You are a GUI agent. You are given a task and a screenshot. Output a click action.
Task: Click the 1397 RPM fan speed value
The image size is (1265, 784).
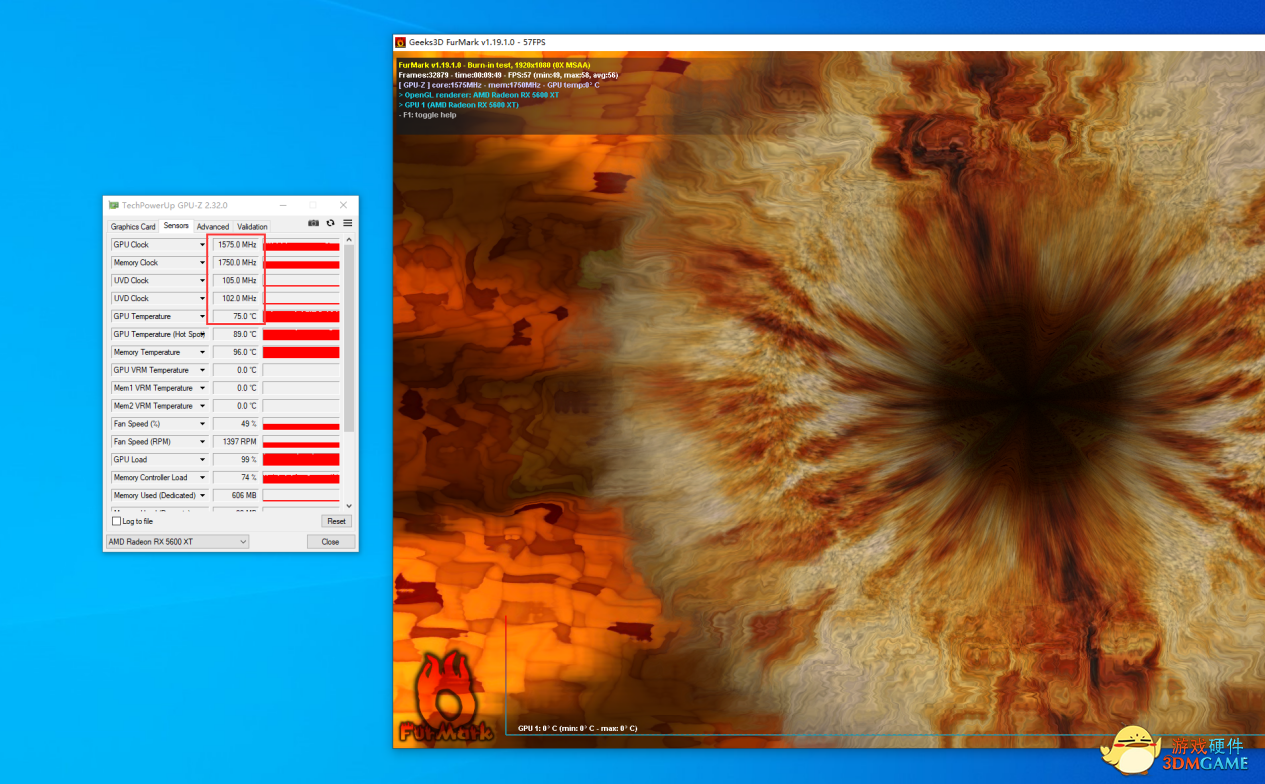[236, 442]
